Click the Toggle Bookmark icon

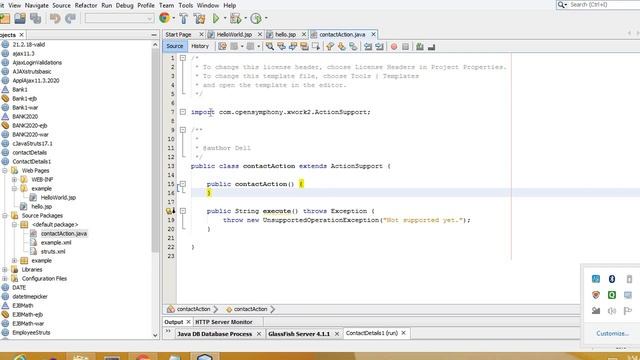(353, 47)
